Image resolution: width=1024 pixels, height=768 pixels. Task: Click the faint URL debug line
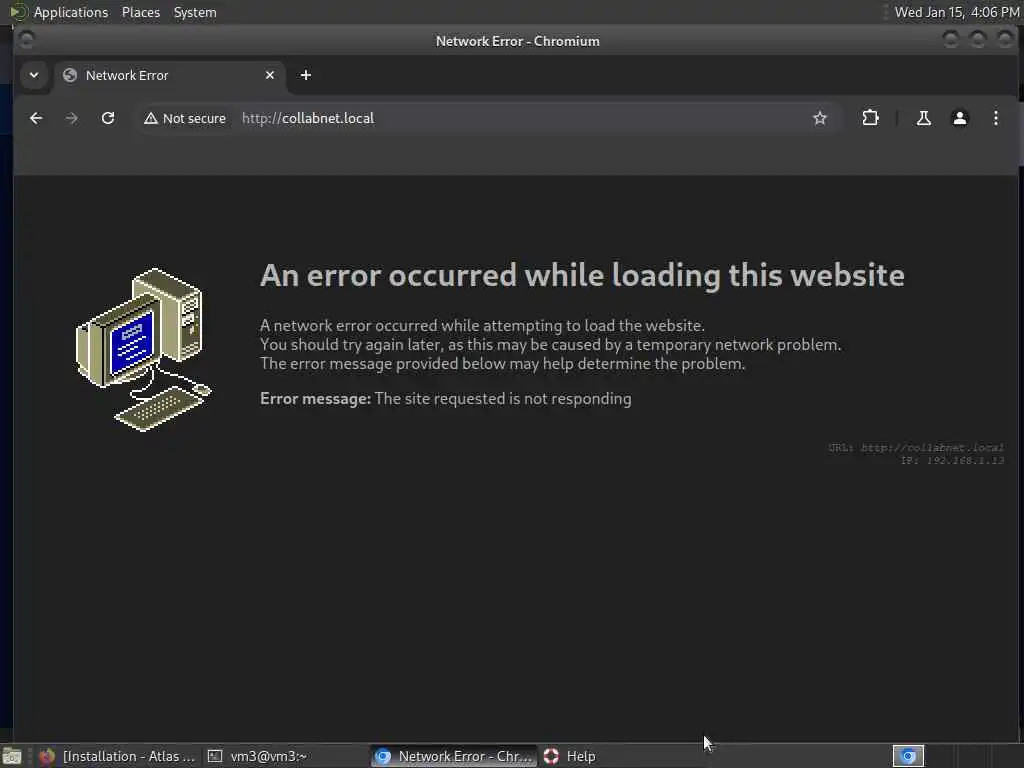tap(916, 448)
